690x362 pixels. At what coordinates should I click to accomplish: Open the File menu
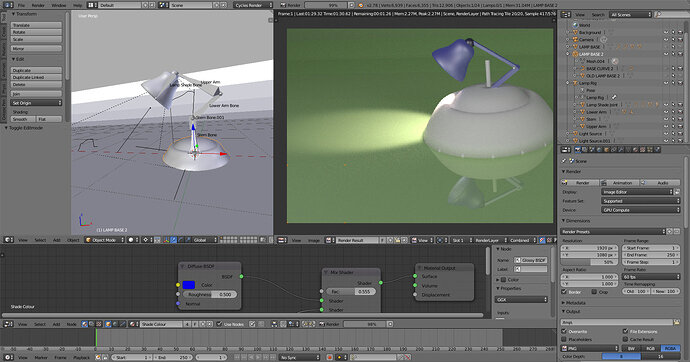[21, 5]
